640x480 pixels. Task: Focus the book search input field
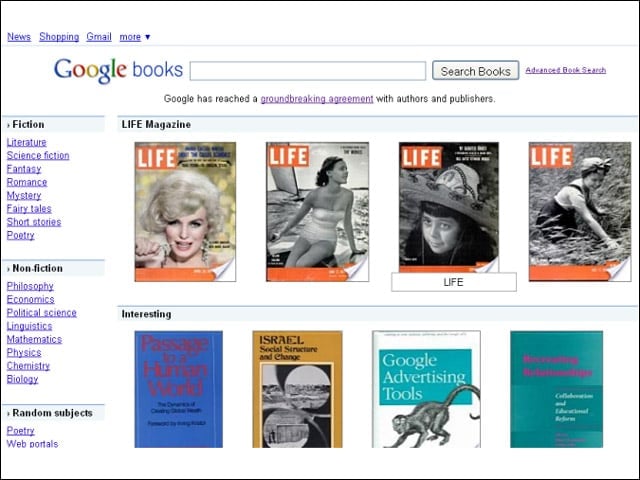point(308,71)
